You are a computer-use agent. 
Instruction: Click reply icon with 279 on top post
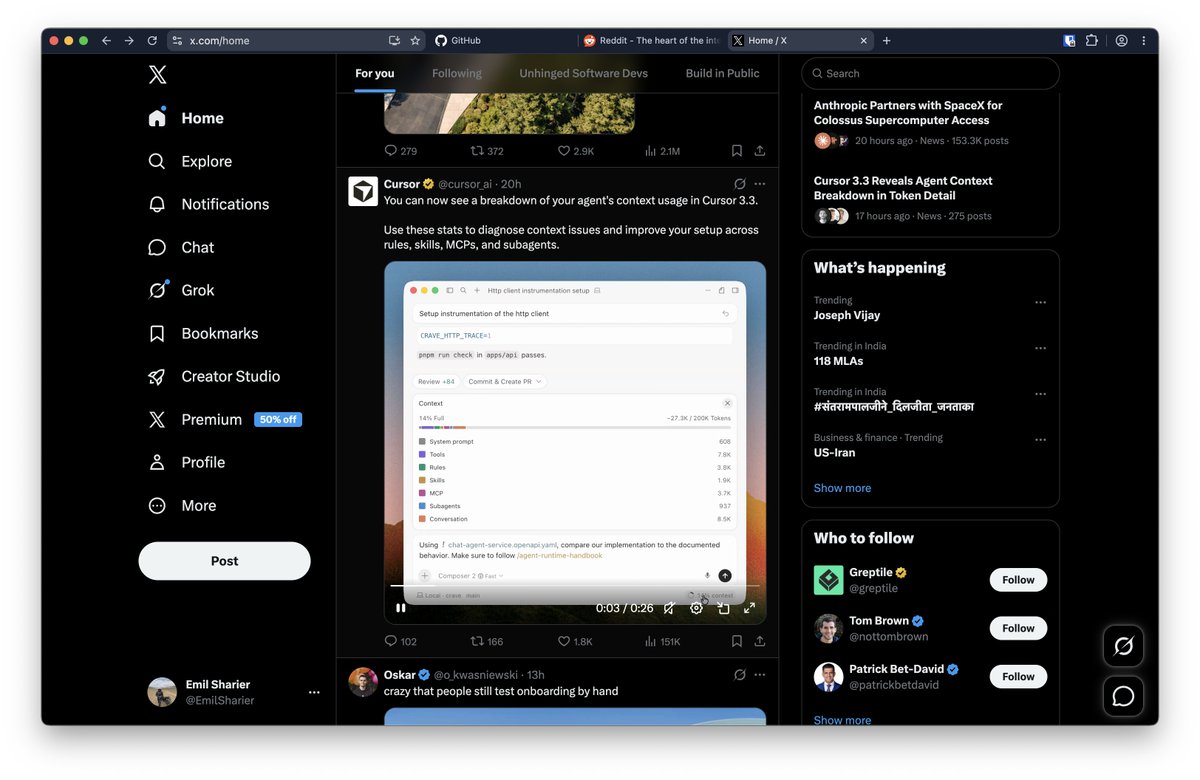point(400,151)
